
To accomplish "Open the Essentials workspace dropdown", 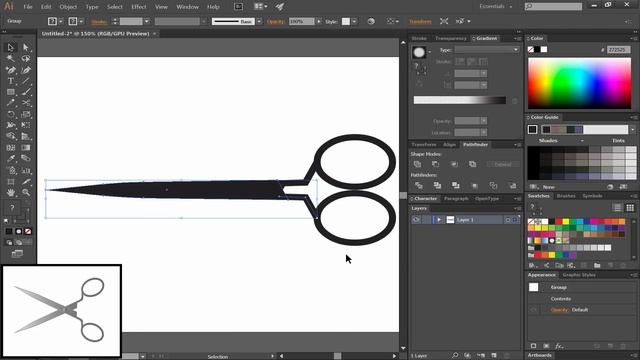I will (x=496, y=7).
